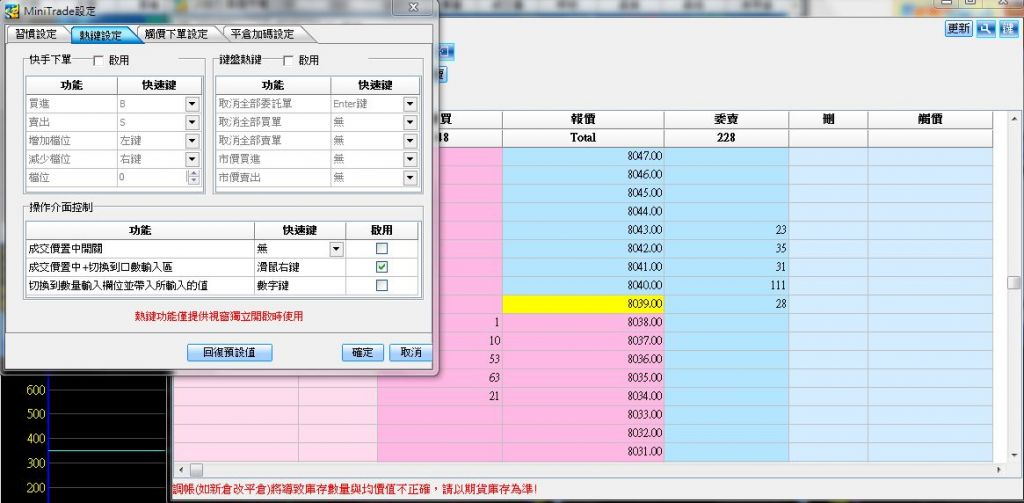Click the 228 total in 委賣 column
Screen dimensions: 1024x503
(x=726, y=138)
